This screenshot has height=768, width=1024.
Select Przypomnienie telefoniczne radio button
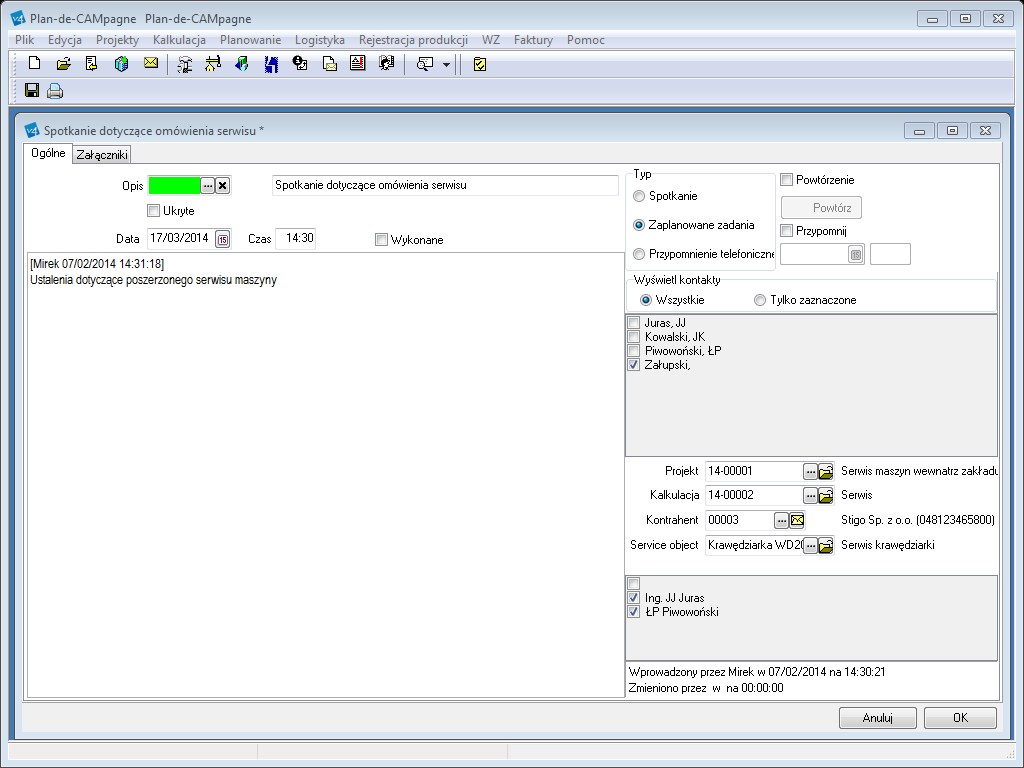coord(639,253)
